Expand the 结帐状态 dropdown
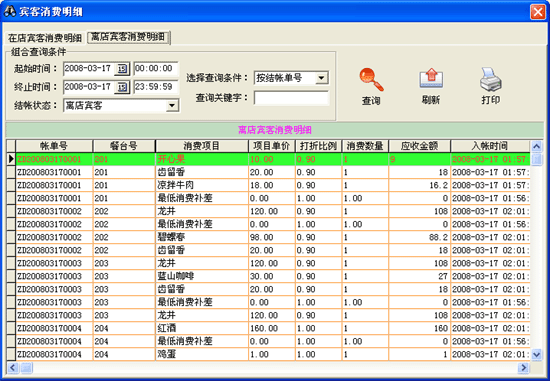Image resolution: width=550 pixels, height=381 pixels. 172,105
